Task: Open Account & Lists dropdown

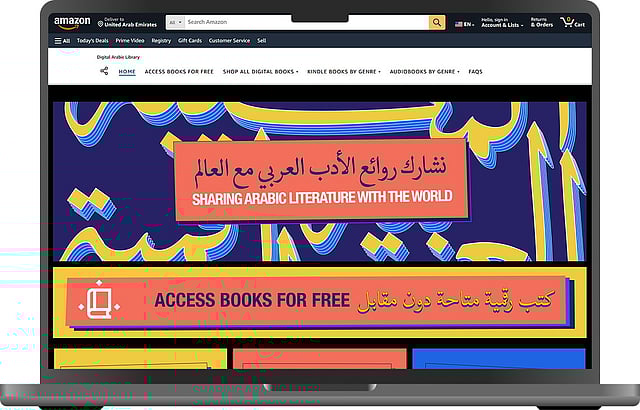Action: point(500,24)
